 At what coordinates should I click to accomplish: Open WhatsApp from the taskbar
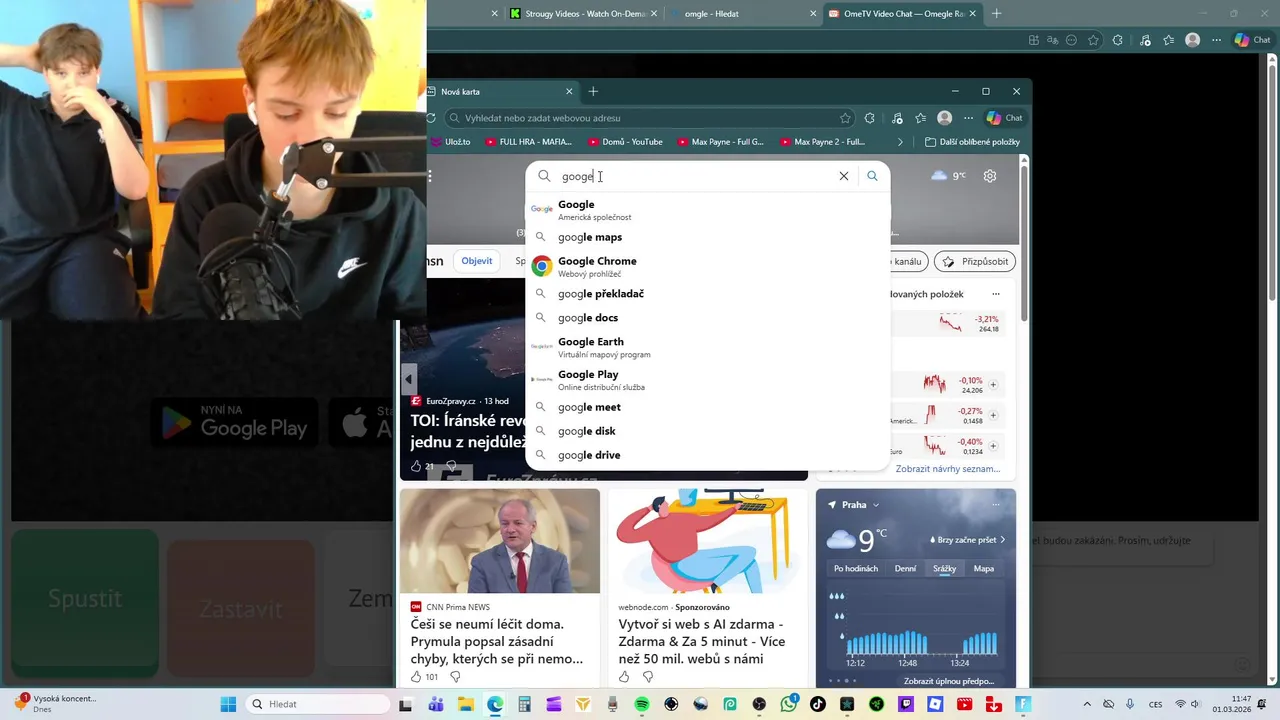coord(789,704)
